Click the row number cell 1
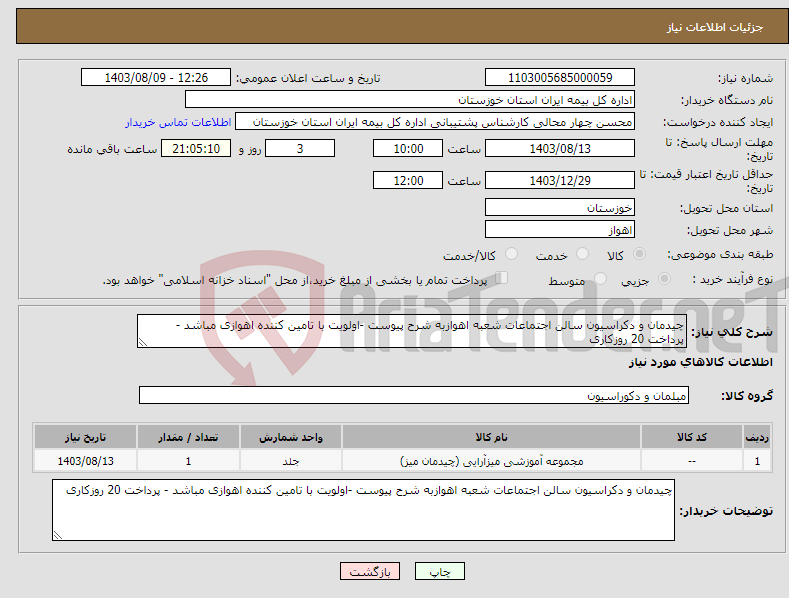Viewport: 789px width, 598px height. click(x=757, y=461)
